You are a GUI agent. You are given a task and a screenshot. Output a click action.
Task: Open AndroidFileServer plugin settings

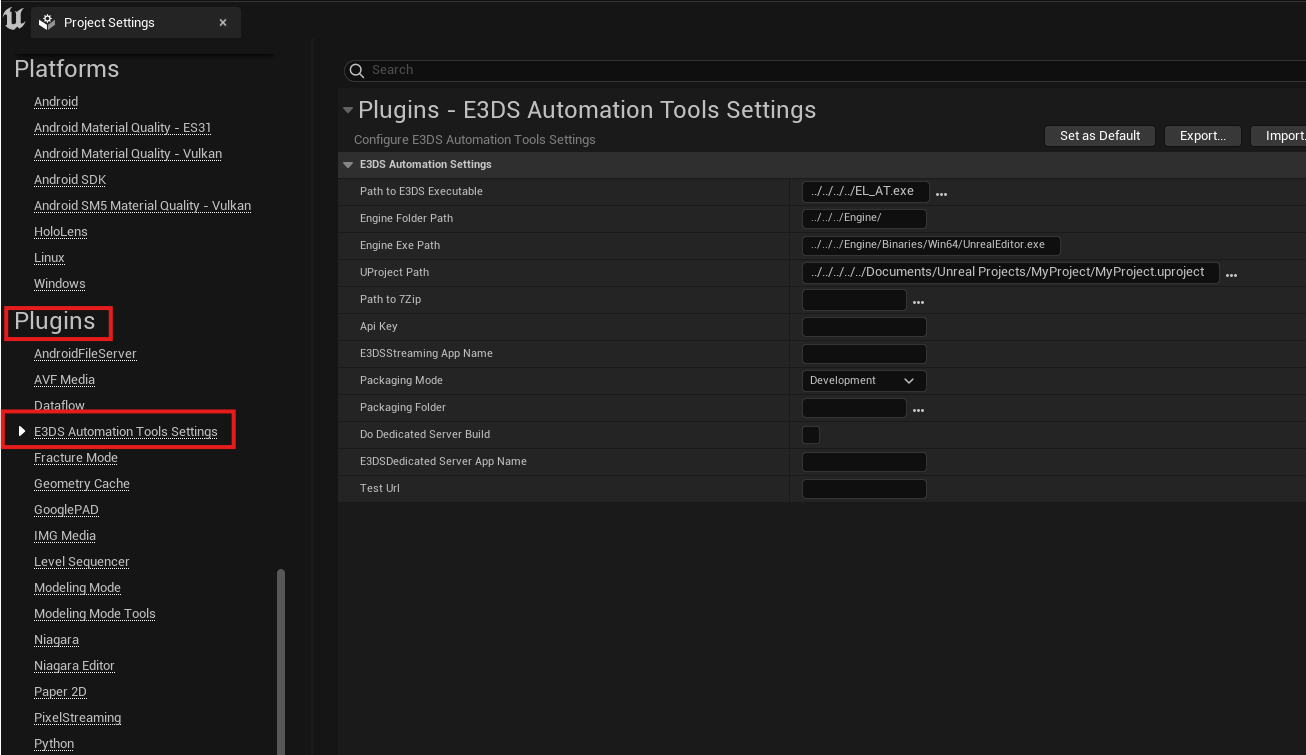(x=85, y=354)
